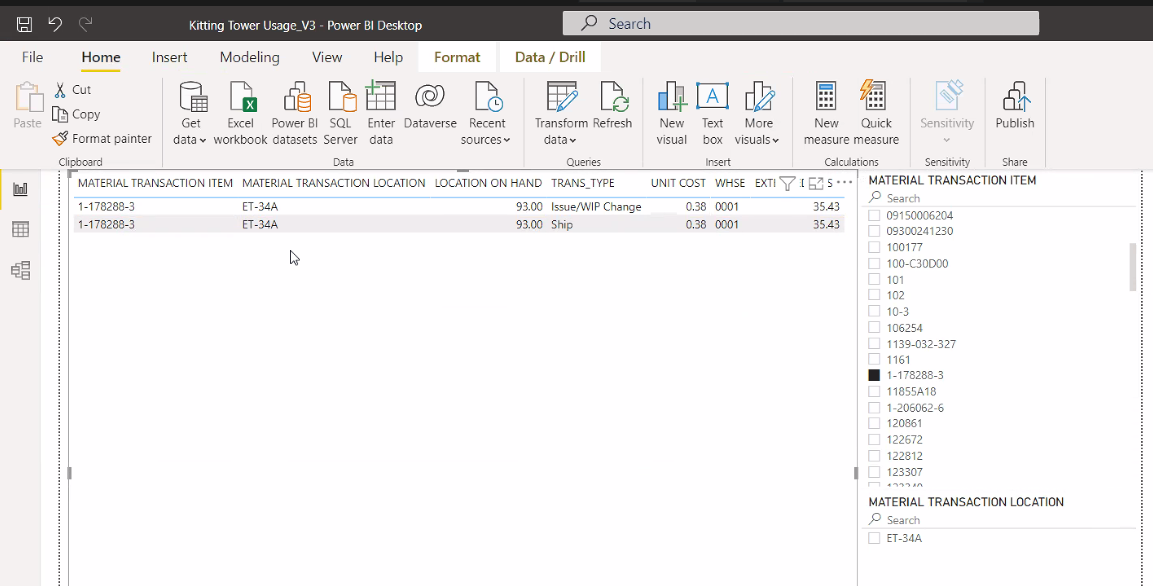Create a Quick measure
1153x586 pixels.
[x=876, y=113]
